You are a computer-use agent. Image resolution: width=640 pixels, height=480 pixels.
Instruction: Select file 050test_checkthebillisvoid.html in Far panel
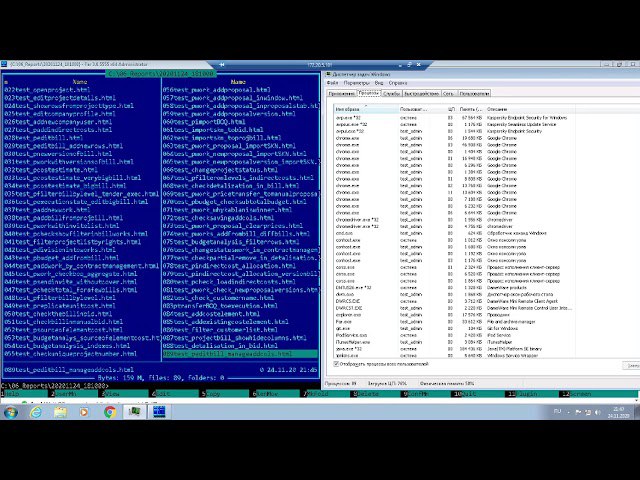coord(58,314)
